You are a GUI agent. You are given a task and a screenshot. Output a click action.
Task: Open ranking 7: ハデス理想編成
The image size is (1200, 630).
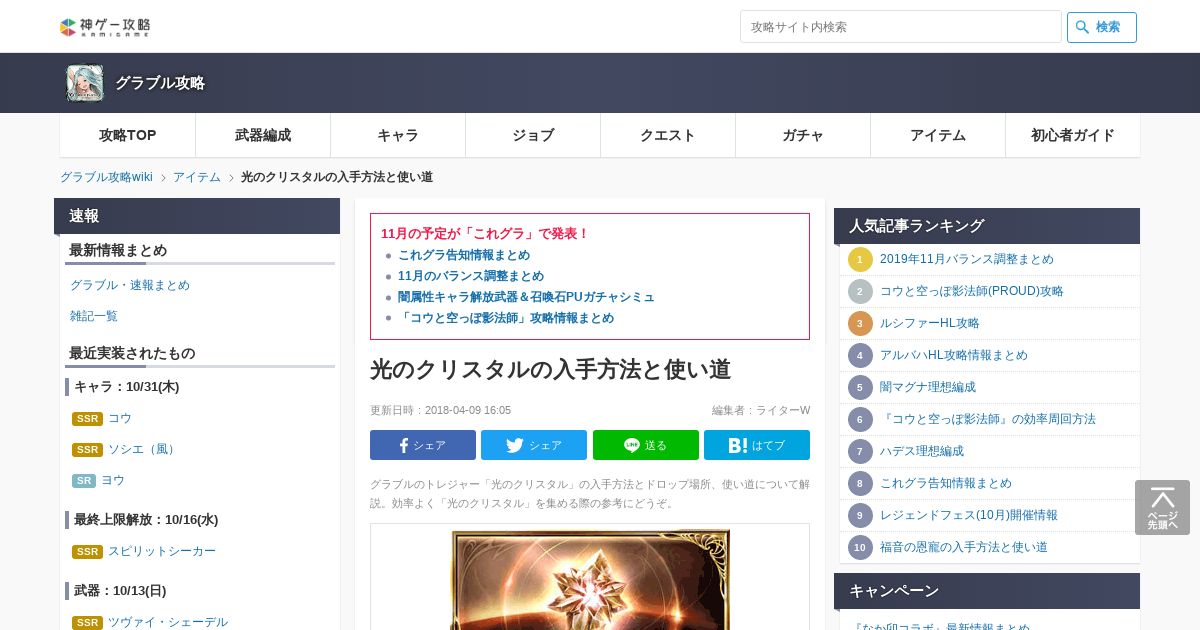[922, 451]
